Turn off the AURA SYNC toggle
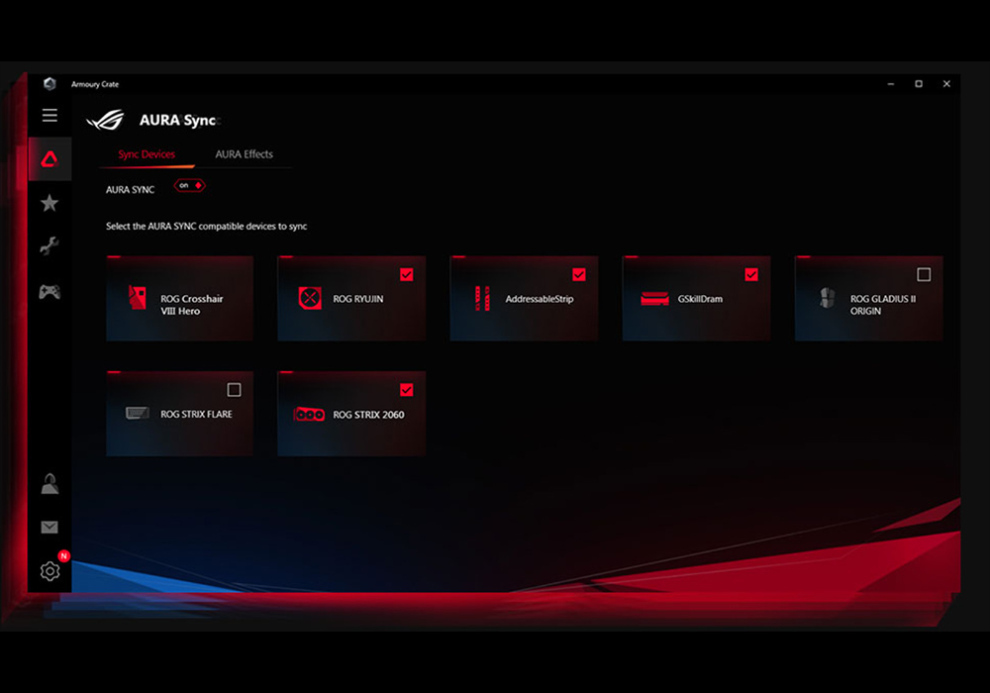Viewport: 990px width, 693px height. point(189,186)
